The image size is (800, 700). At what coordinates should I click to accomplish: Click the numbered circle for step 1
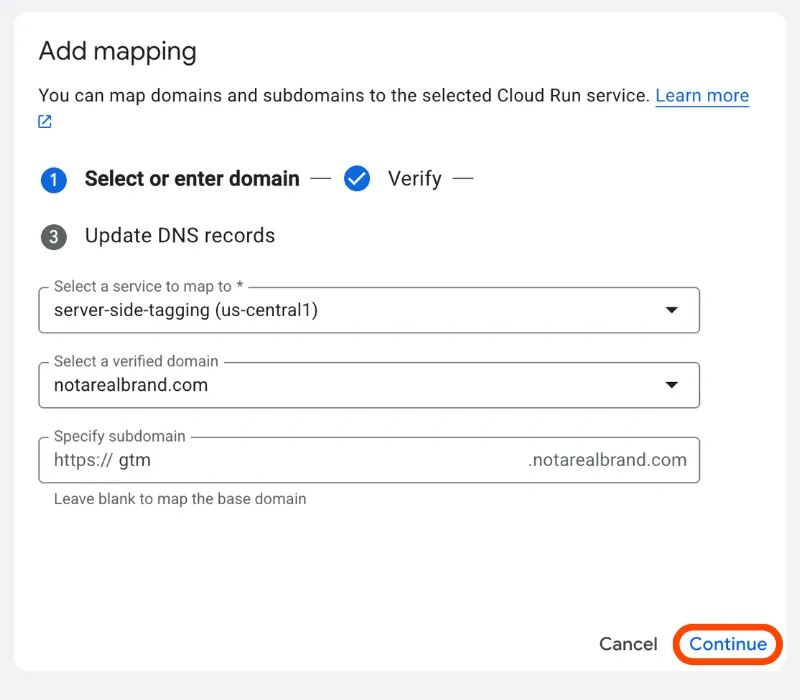[x=53, y=179]
